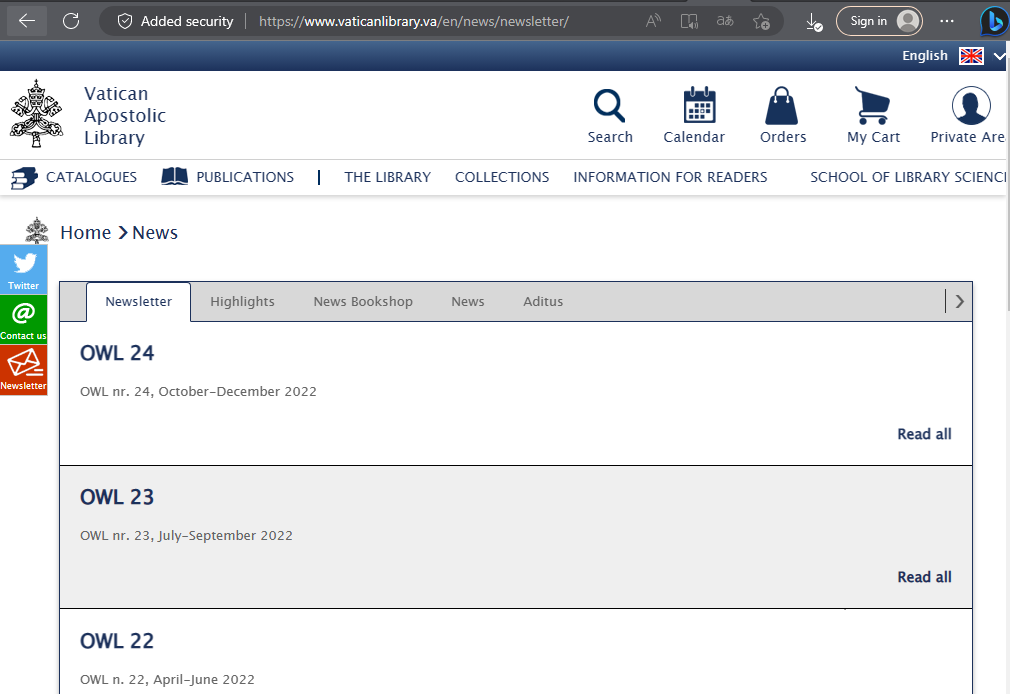Go back using the browser back arrow

[x=27, y=21]
